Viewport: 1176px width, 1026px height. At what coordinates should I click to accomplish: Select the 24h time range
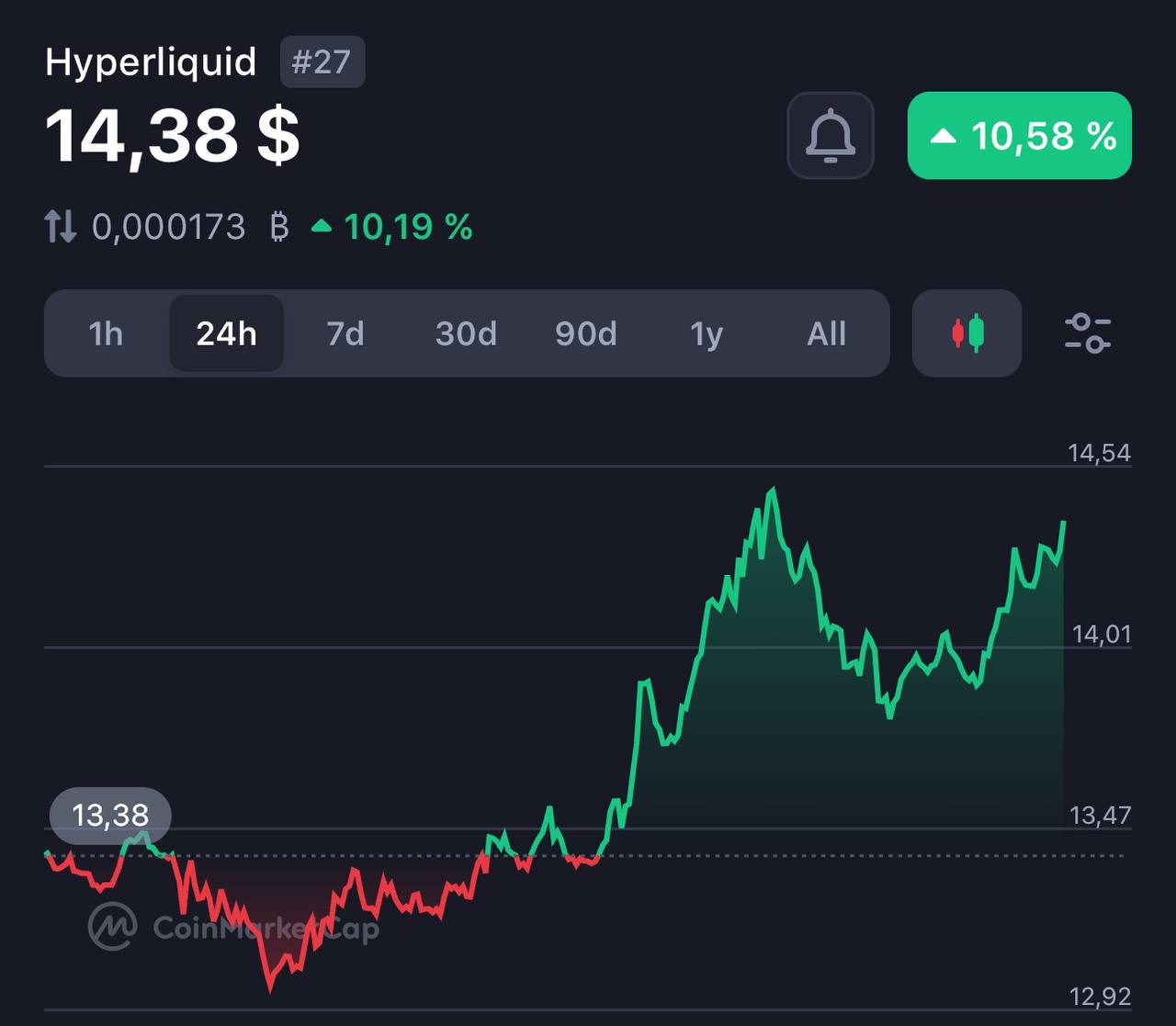(226, 333)
